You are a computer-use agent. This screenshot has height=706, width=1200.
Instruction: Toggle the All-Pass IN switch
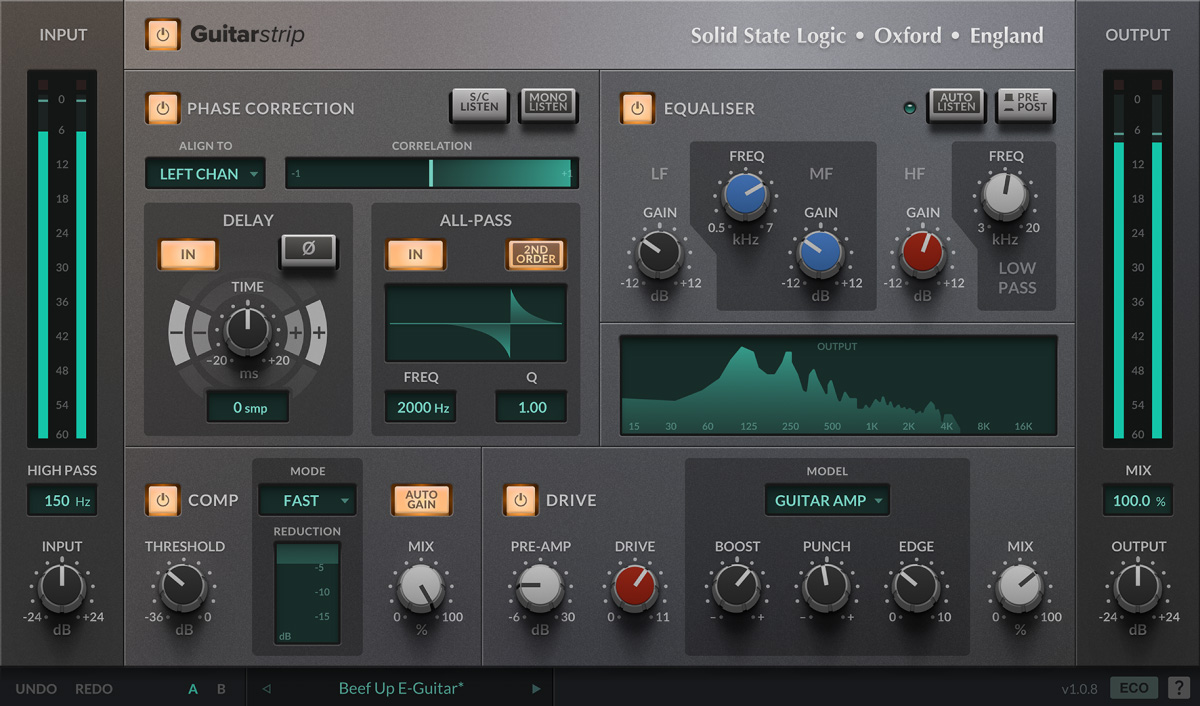415,255
